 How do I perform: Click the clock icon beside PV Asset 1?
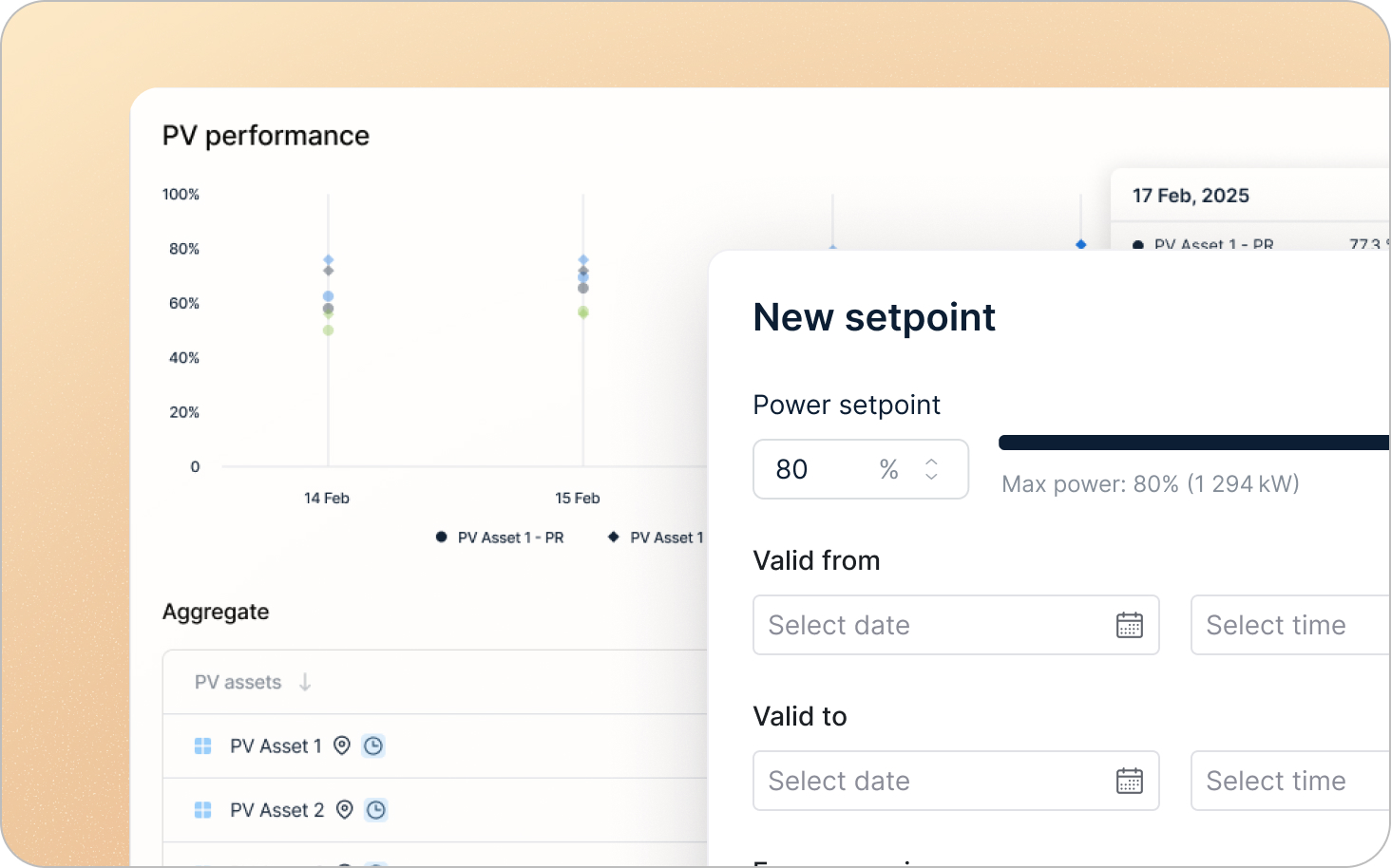click(x=373, y=745)
